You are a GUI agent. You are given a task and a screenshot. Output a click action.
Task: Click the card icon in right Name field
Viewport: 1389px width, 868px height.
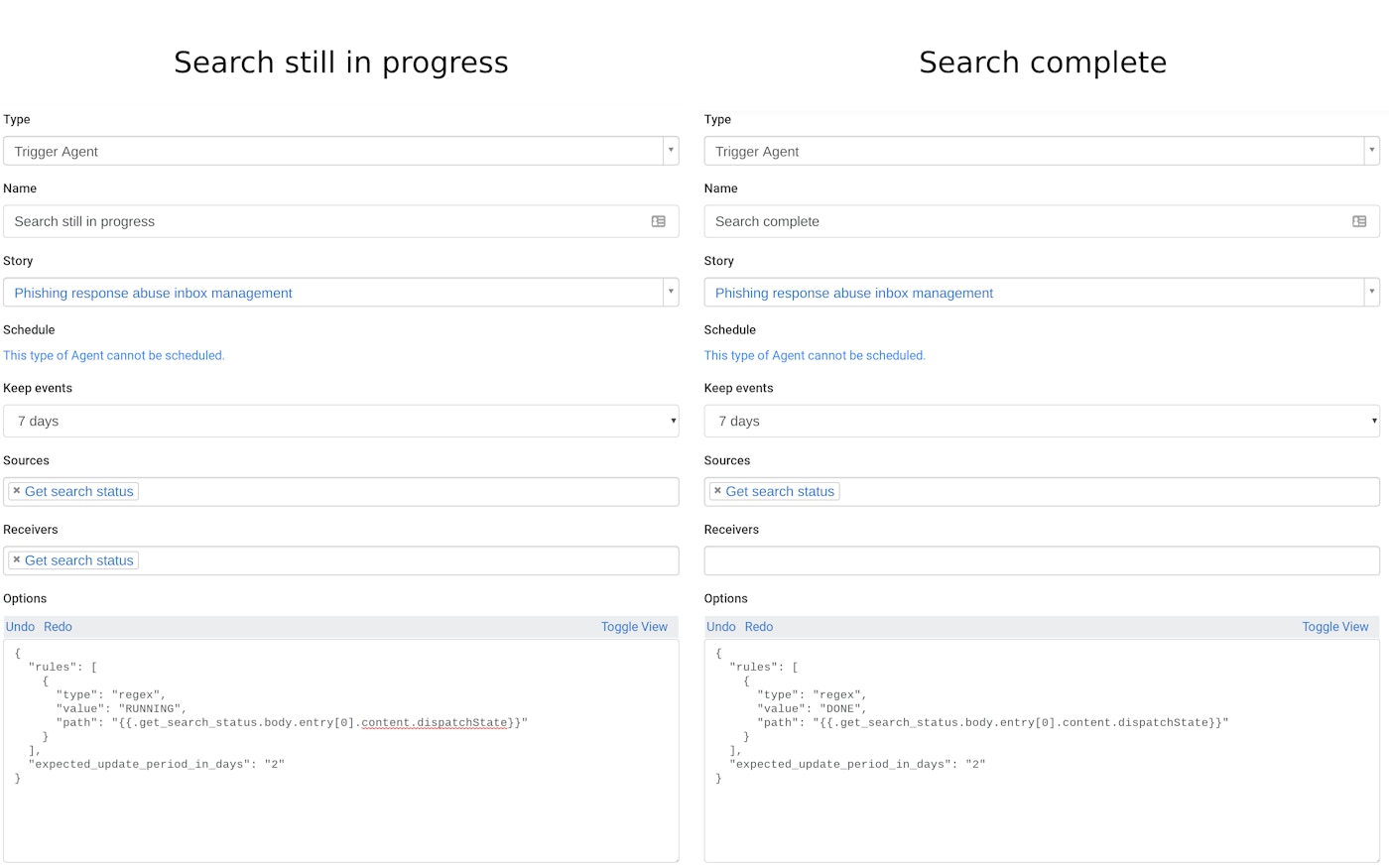1359,221
